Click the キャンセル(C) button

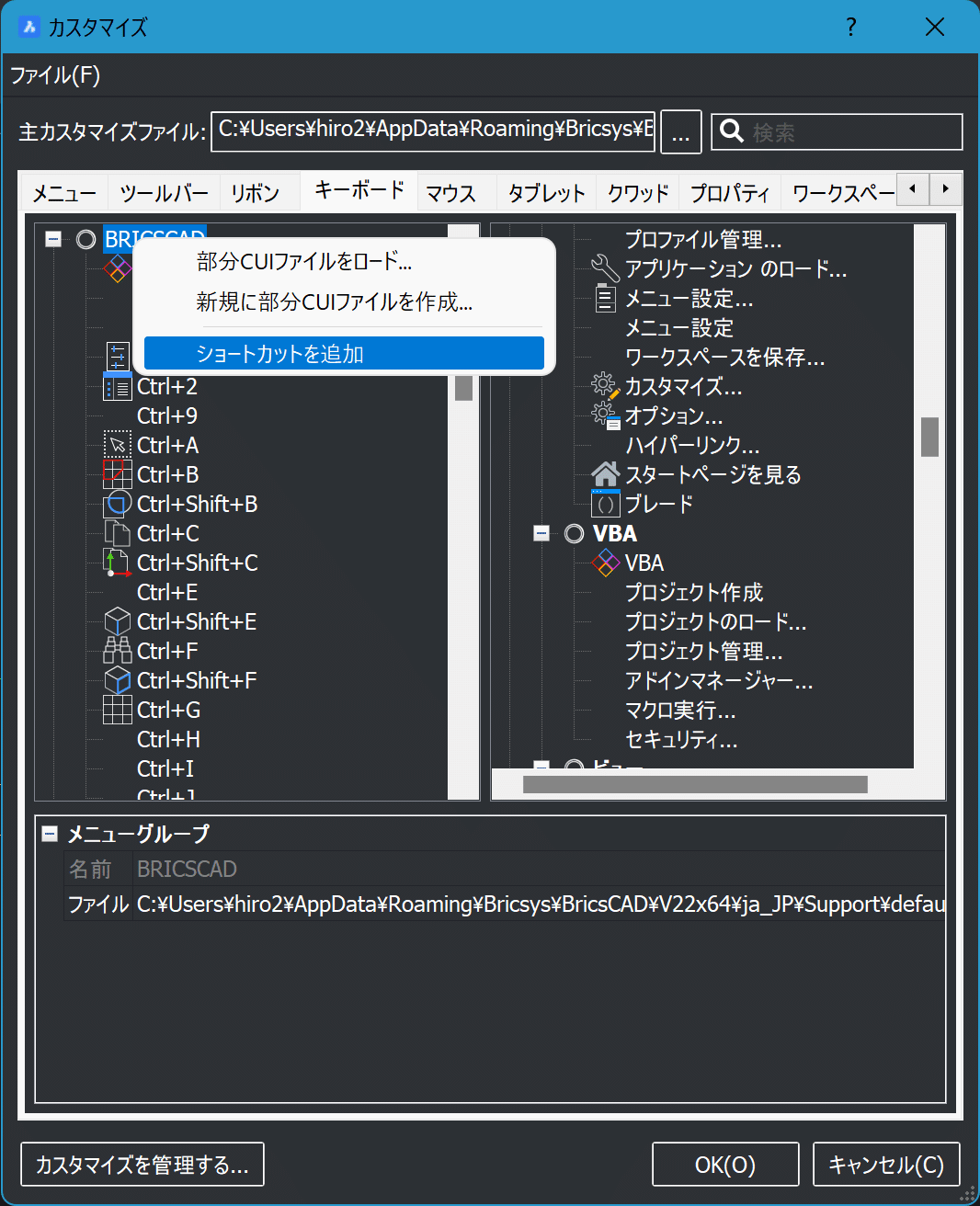click(x=886, y=1165)
